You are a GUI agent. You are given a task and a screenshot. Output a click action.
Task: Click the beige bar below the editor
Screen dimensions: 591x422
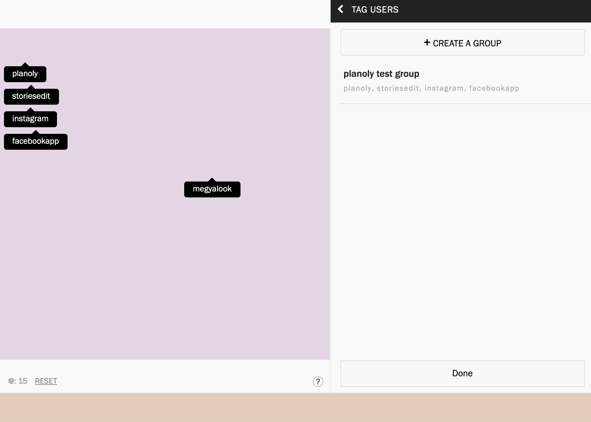296,408
